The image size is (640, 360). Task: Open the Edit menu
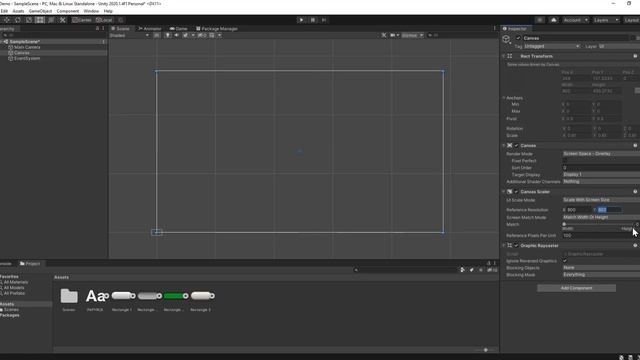point(4,11)
